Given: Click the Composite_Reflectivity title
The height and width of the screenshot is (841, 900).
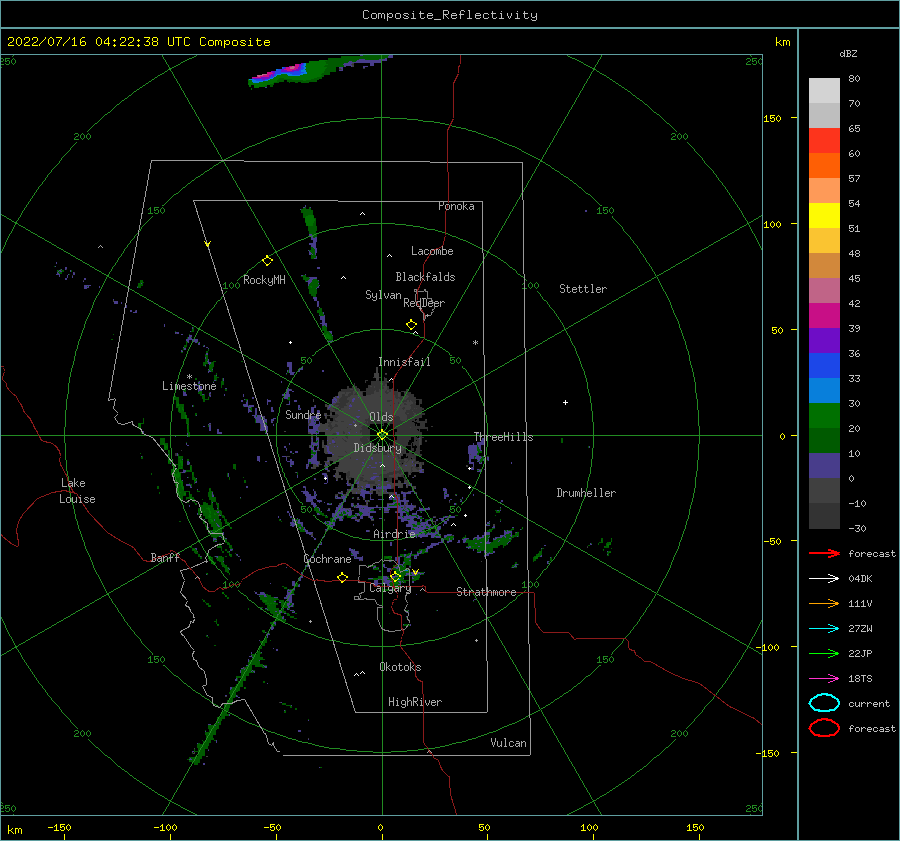Looking at the screenshot, I should 450,15.
